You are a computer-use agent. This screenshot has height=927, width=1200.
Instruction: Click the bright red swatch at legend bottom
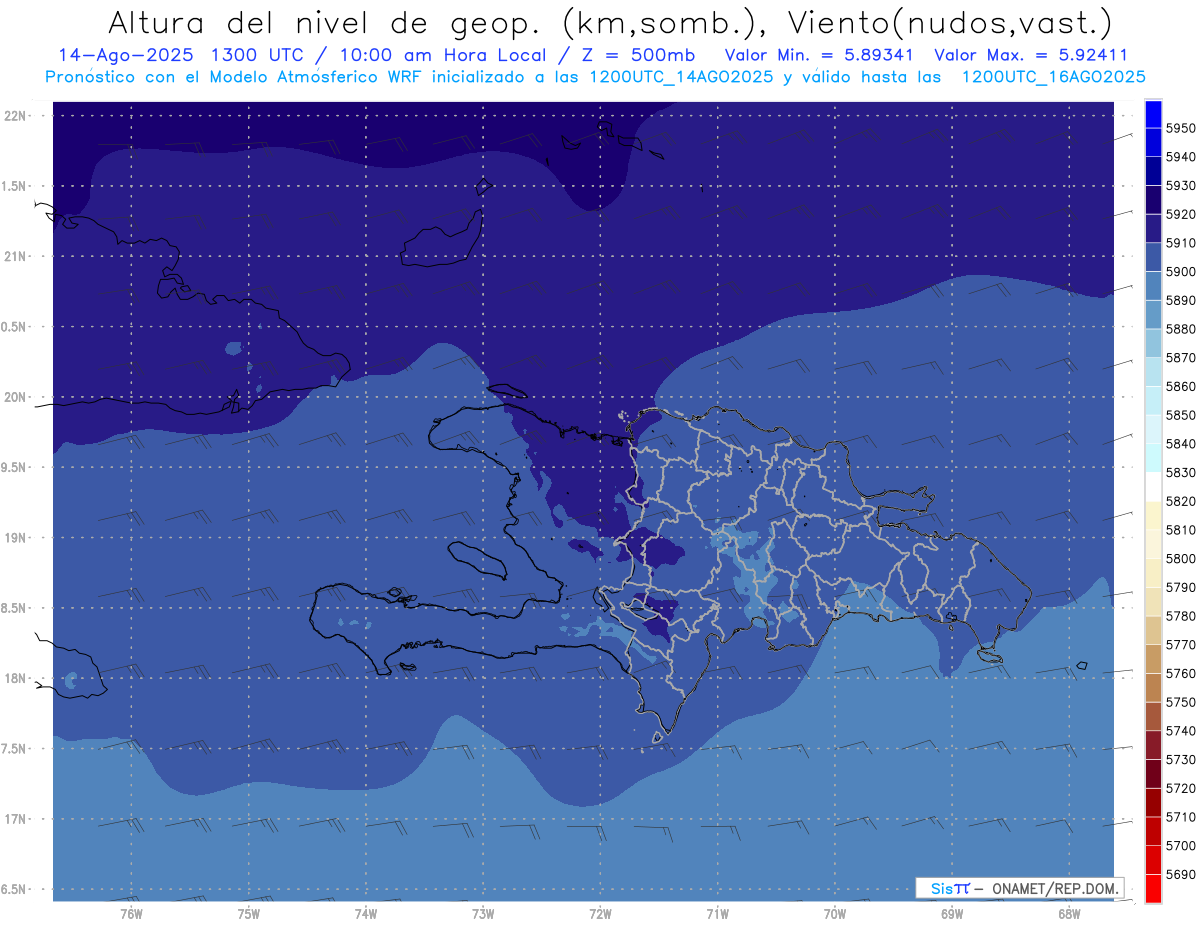(1153, 888)
